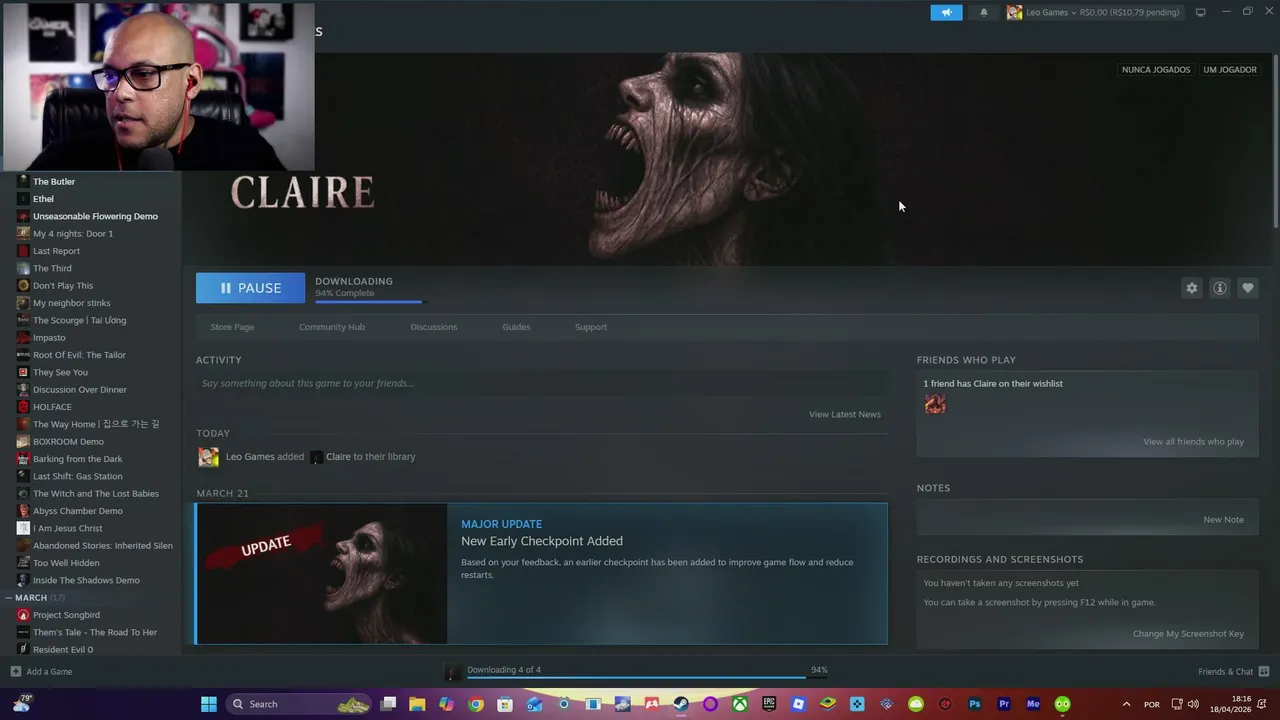
Task: Open Friends & Chat
Action: (x=1233, y=672)
